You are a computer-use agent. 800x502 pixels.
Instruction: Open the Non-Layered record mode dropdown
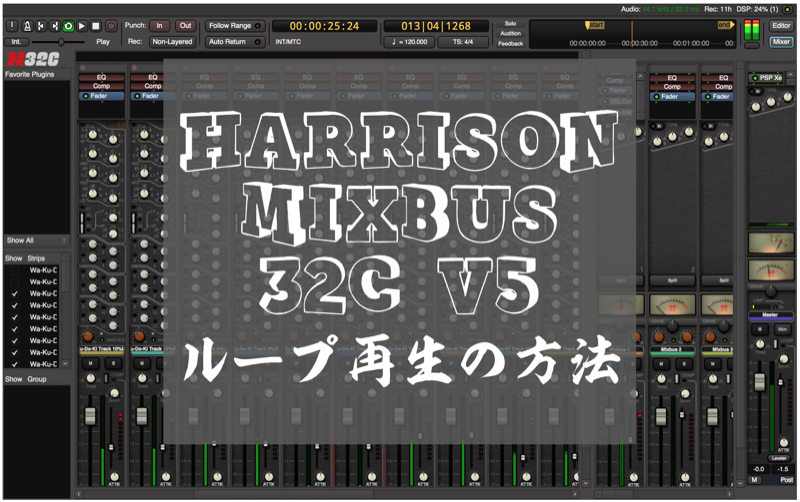coord(172,42)
